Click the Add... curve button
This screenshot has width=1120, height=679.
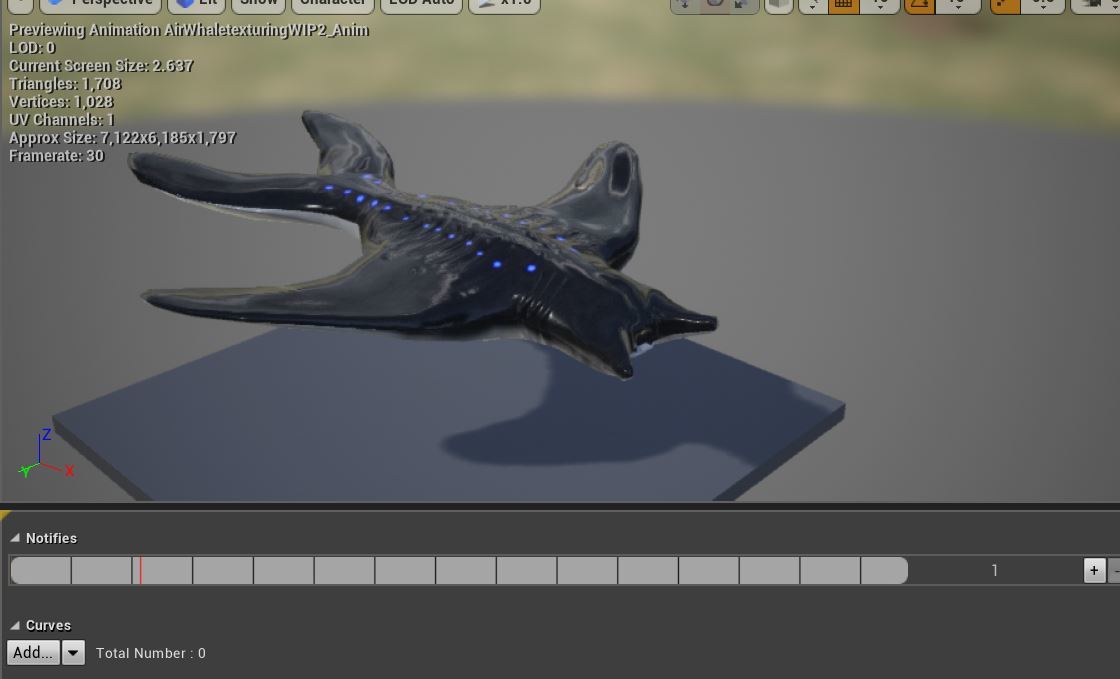[34, 652]
